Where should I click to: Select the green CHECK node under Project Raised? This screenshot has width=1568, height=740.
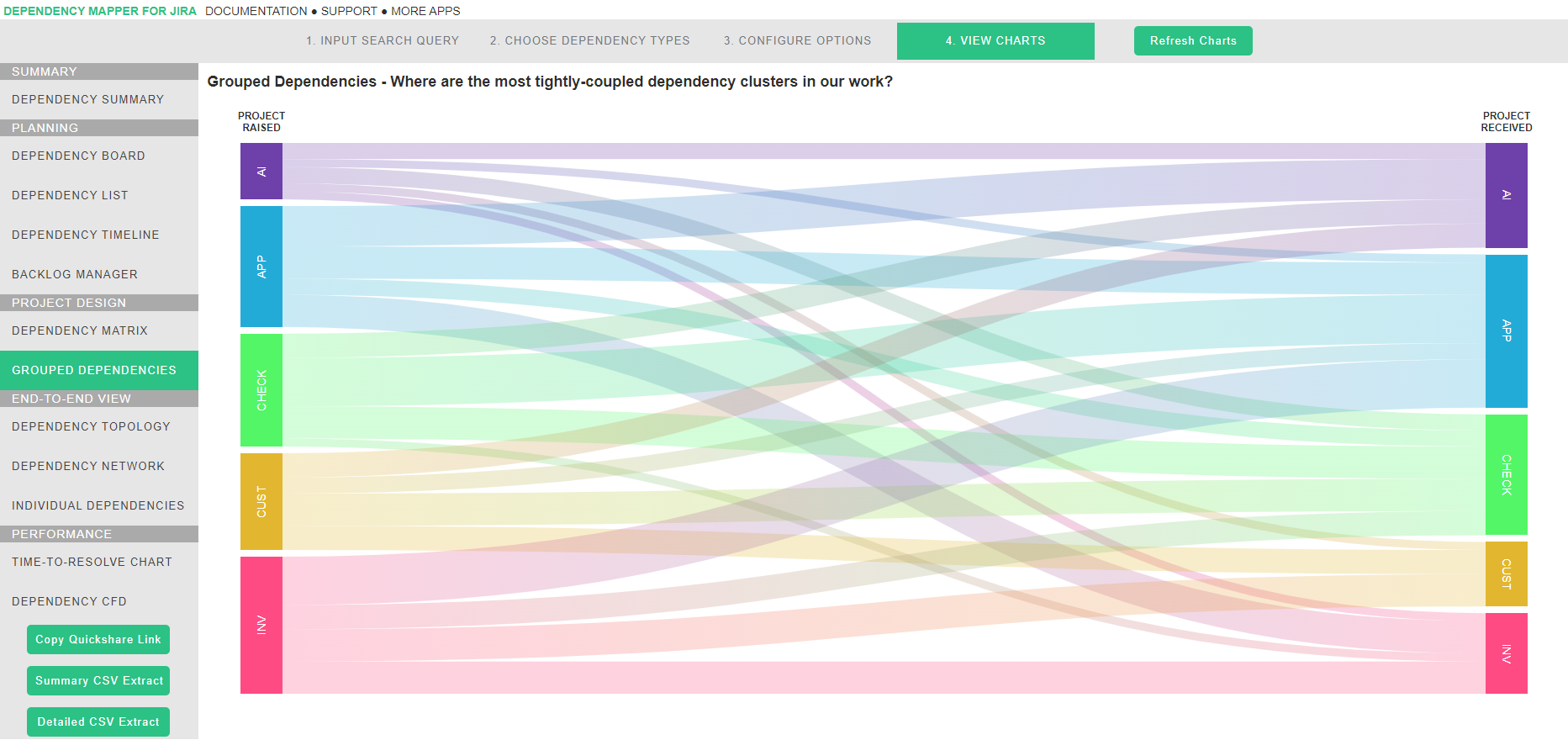(261, 390)
